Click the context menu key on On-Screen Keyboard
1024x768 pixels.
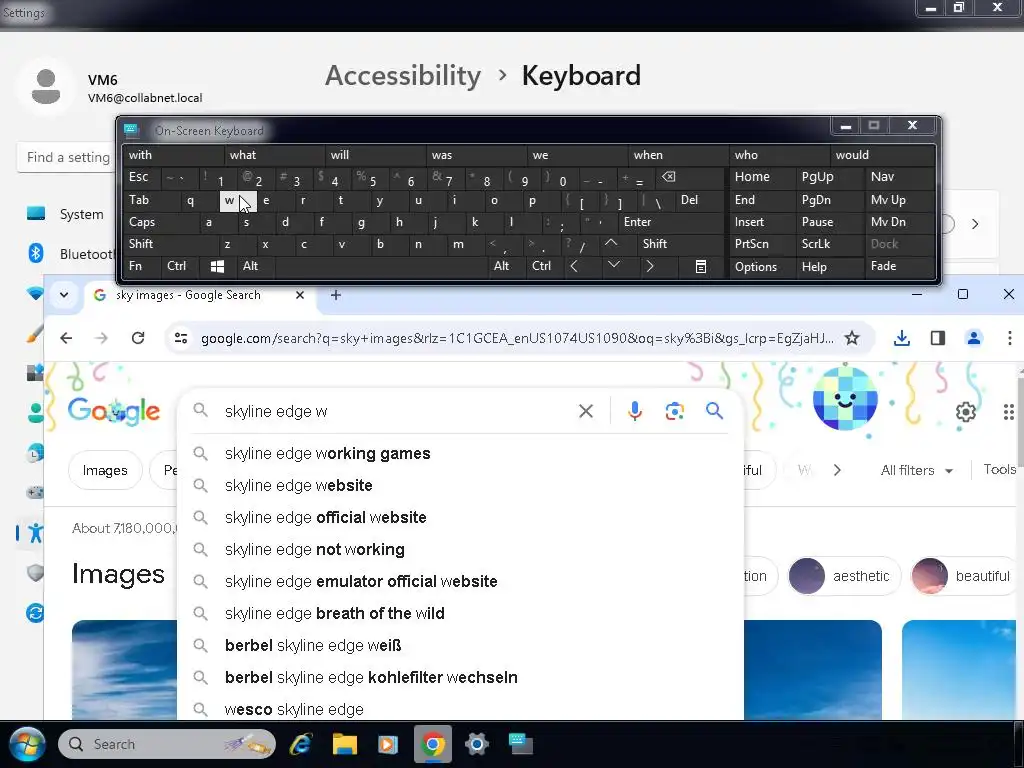[700, 266]
